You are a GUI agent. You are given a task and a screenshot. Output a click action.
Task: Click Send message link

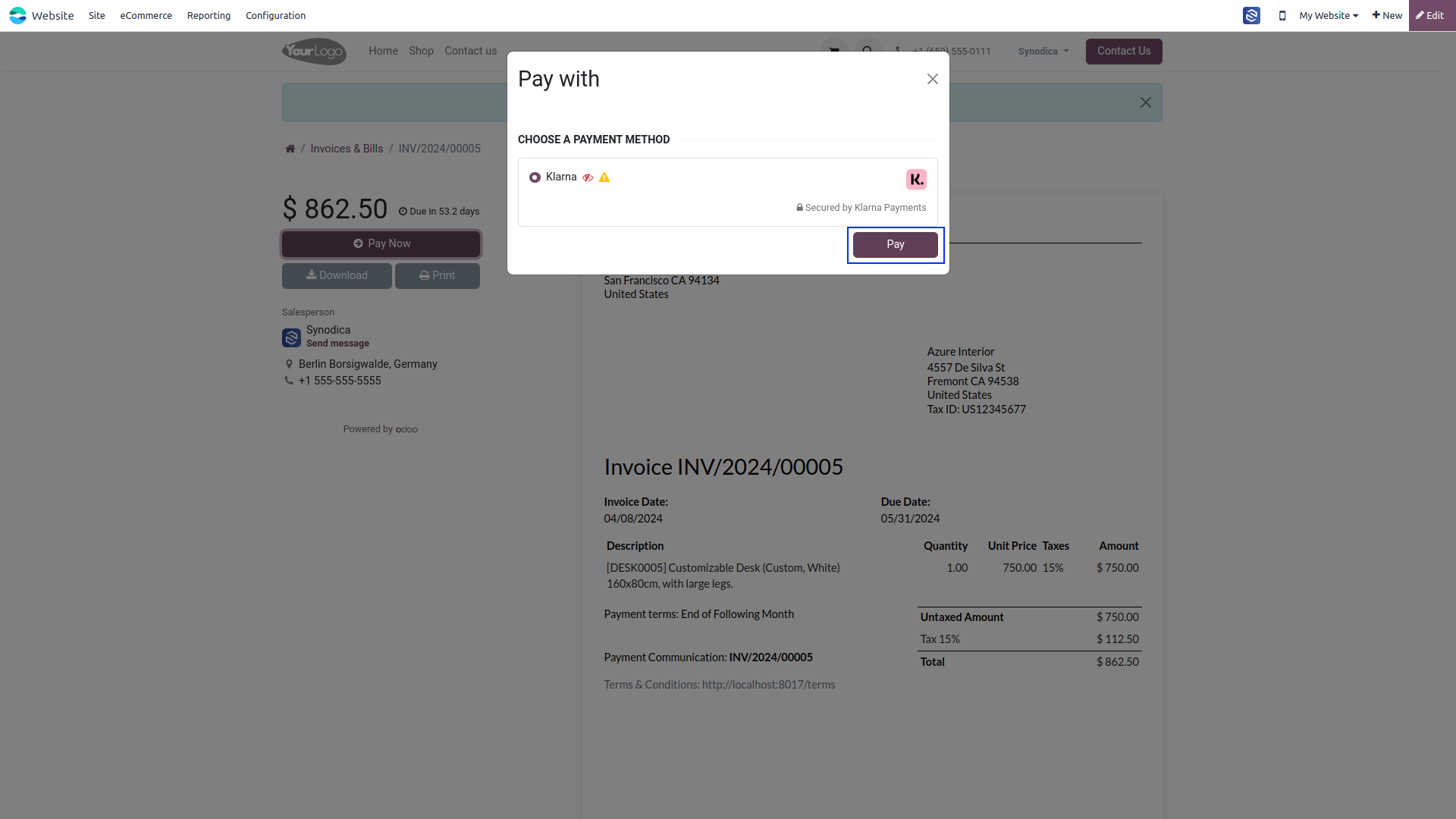point(337,344)
